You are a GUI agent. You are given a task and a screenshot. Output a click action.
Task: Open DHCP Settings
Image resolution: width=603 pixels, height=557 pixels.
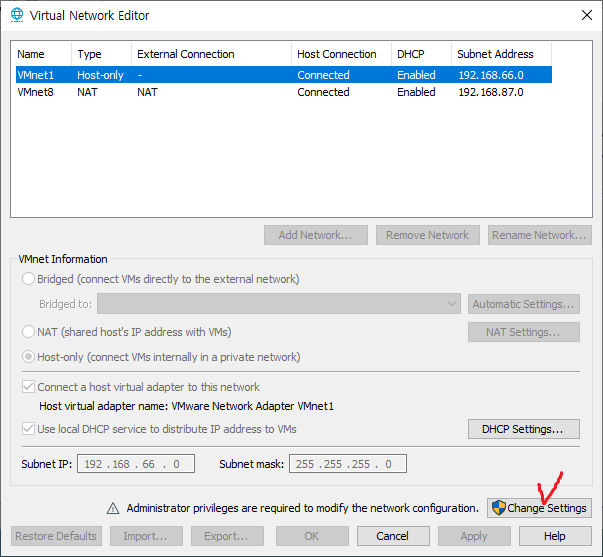524,429
